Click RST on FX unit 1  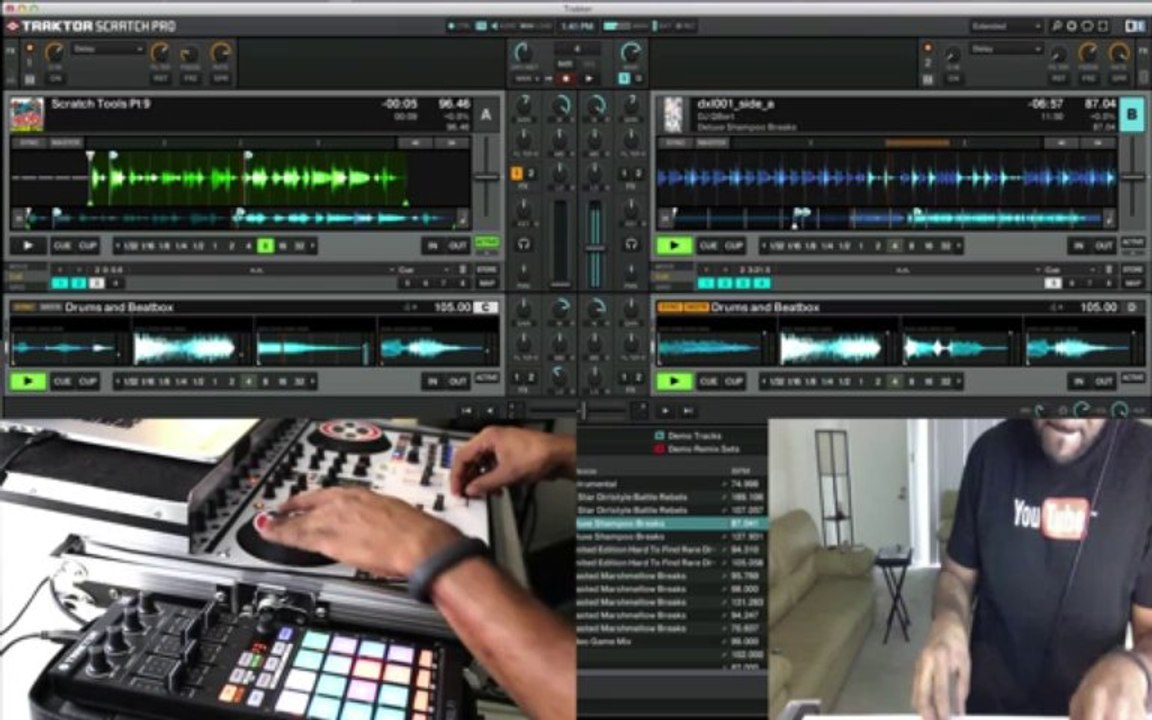(159, 79)
